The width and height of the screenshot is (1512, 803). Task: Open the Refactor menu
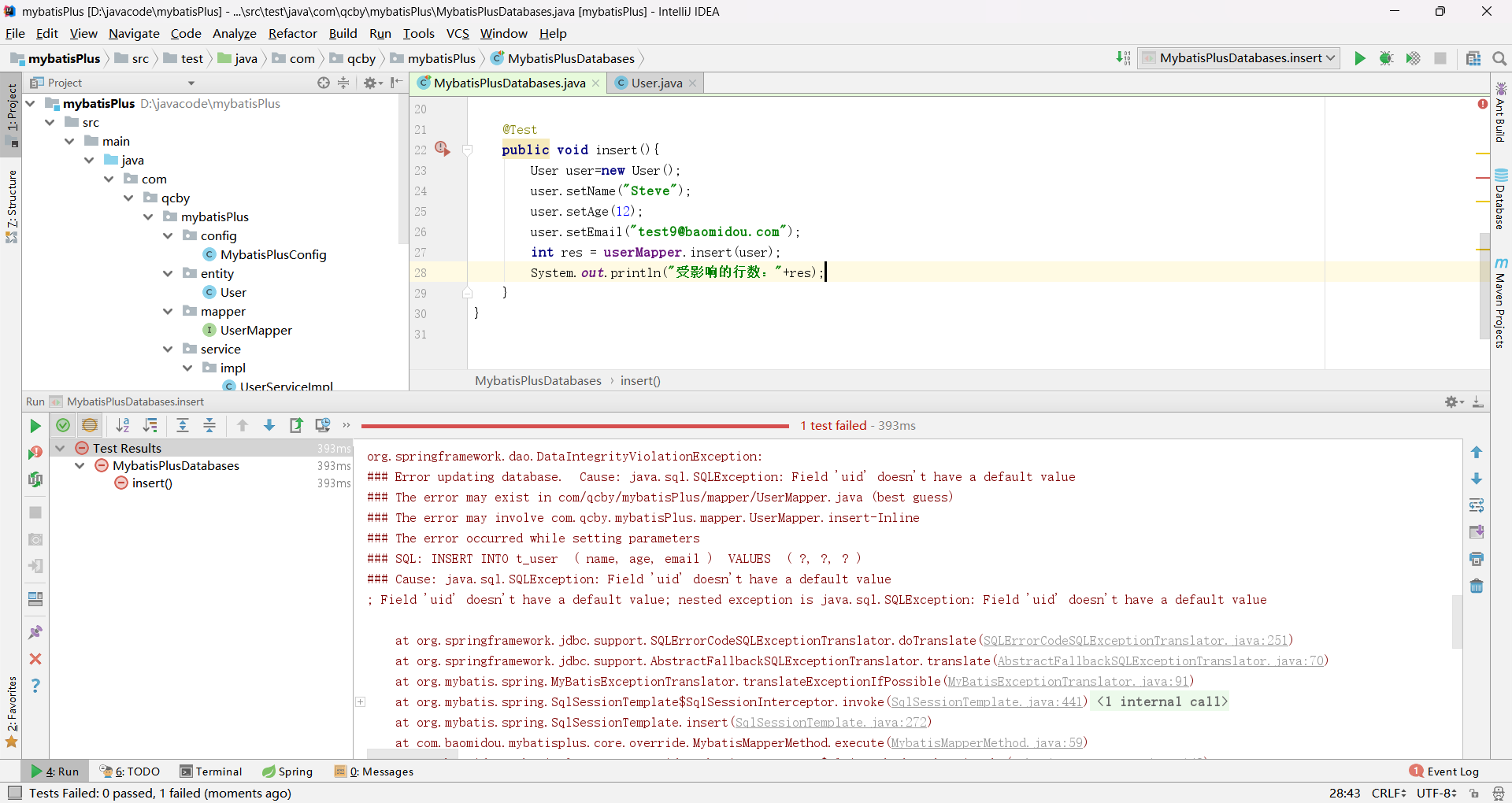[292, 33]
